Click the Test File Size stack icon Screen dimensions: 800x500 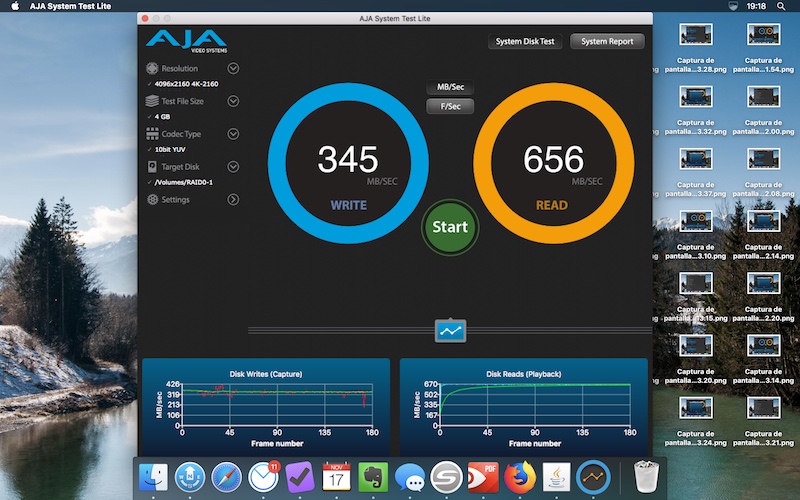point(152,101)
